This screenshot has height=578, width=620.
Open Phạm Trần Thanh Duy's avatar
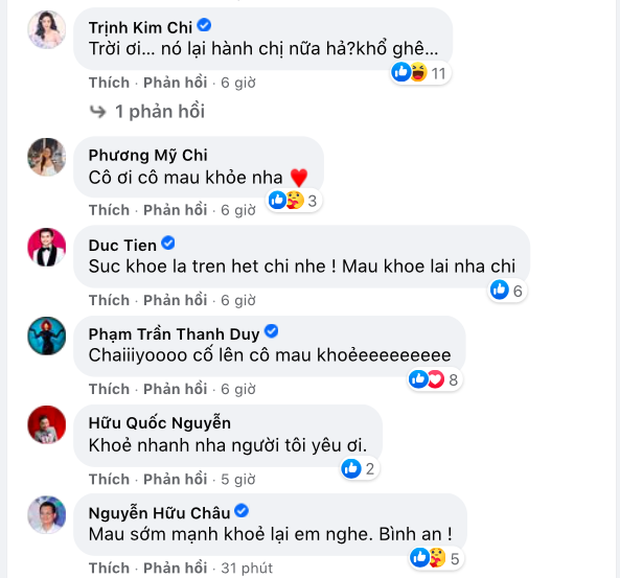[x=47, y=338]
